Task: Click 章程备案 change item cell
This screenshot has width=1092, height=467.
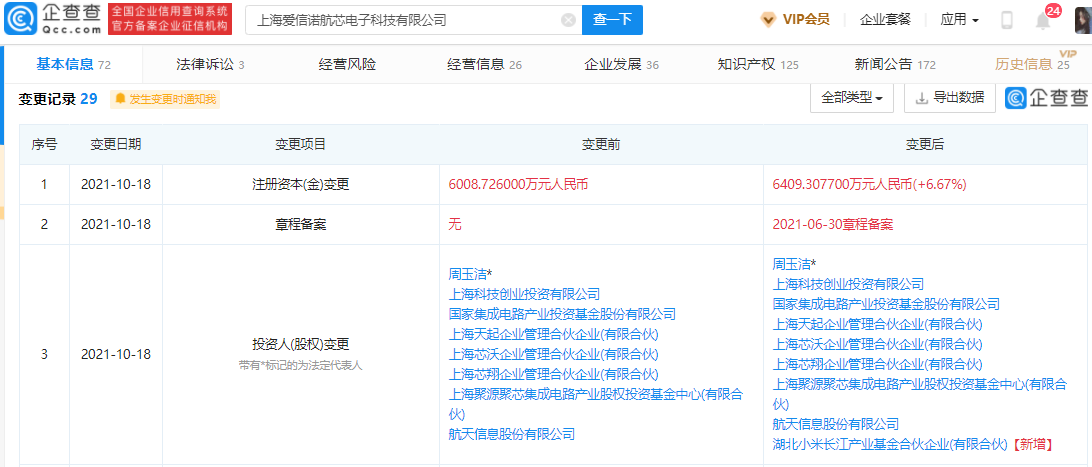Action: click(x=301, y=225)
